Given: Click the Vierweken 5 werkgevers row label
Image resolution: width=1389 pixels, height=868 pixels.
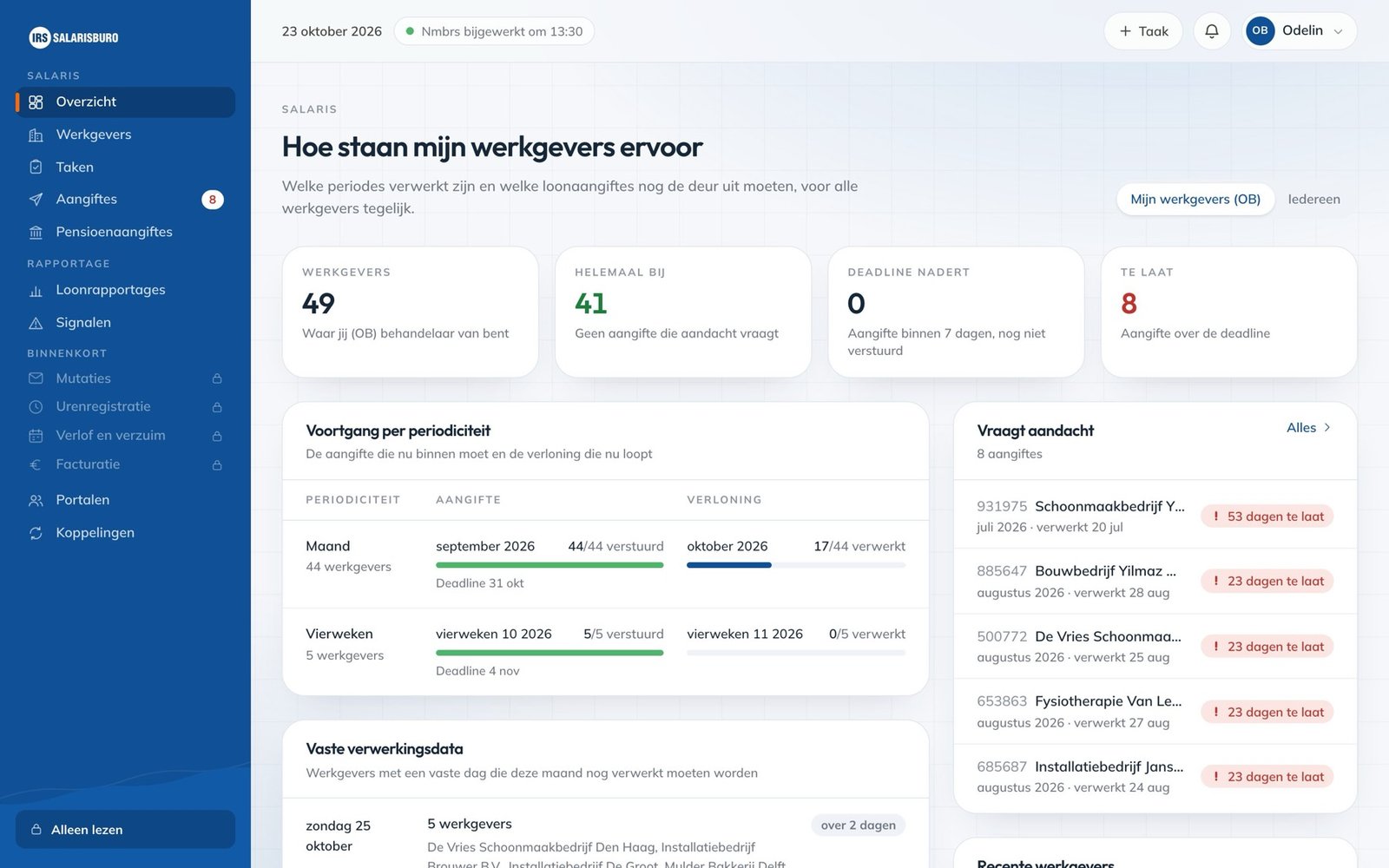Looking at the screenshot, I should (x=345, y=644).
